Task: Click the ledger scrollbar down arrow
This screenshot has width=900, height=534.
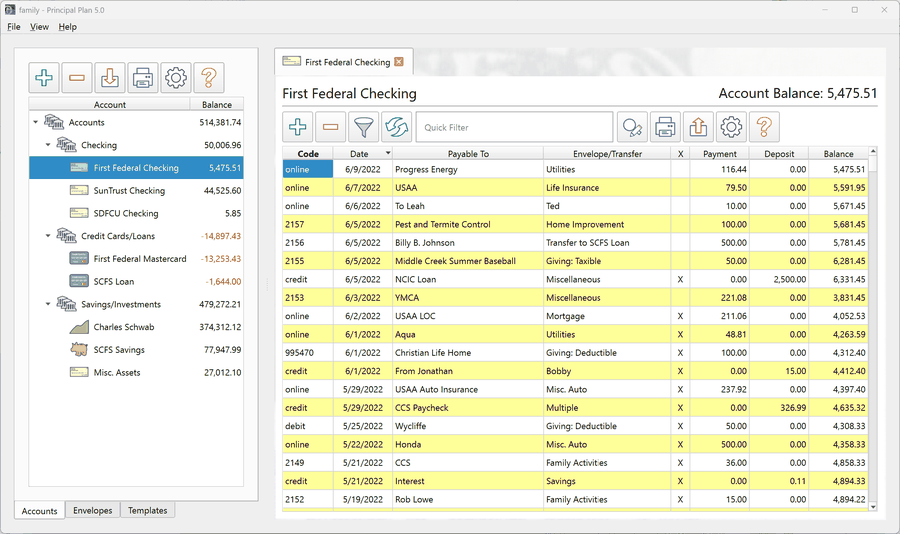Action: pyautogui.click(x=873, y=506)
